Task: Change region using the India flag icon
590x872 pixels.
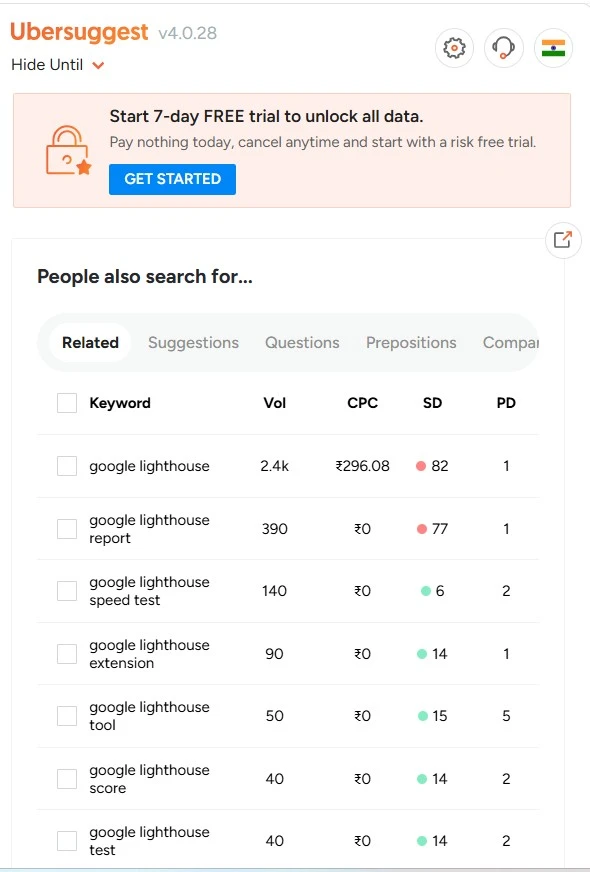Action: click(554, 48)
